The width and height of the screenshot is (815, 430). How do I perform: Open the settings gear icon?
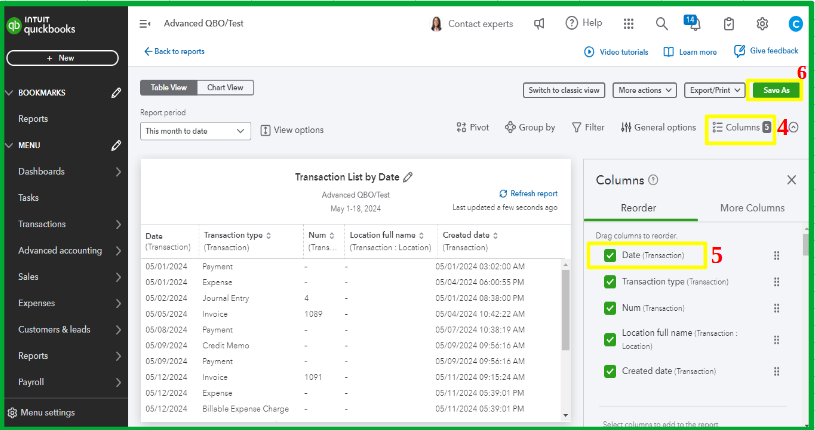(762, 24)
